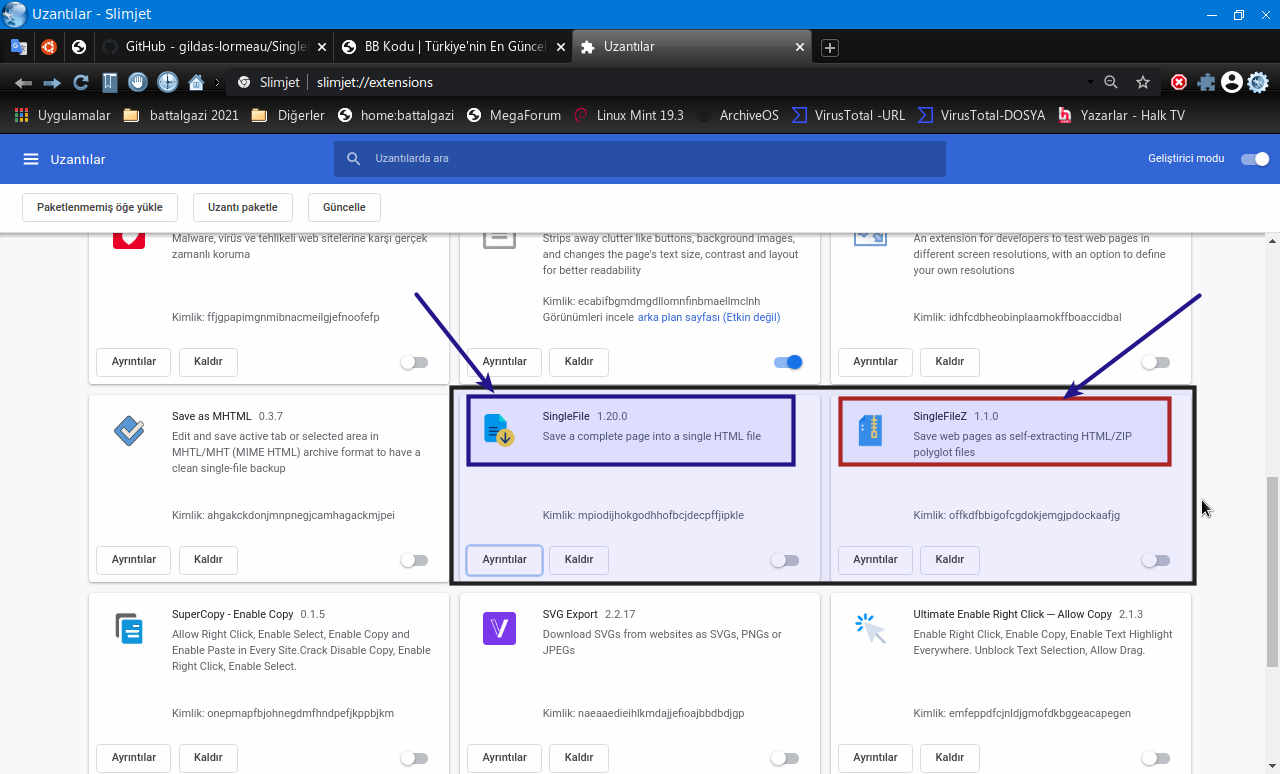Click the SingleFileZ zip icon
Screen dimensions: 1280x774
pyautogui.click(x=870, y=430)
